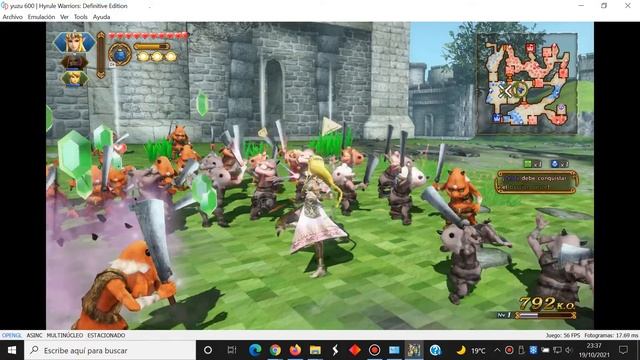Click the 792 K.O. counter
Screen dimensions: 640x360
click(547, 304)
